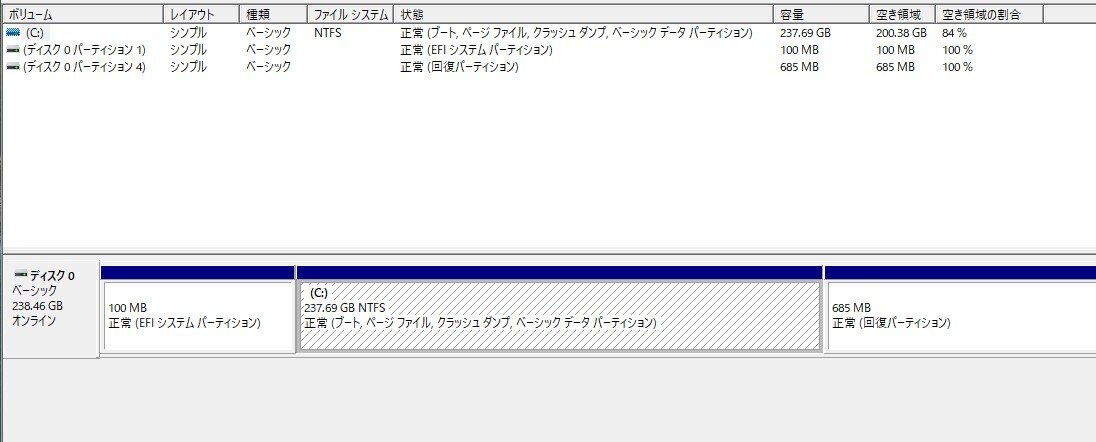The height and width of the screenshot is (442, 1096).
Task: Click the Disk 0 Partition 1 volume icon
Action: [x=13, y=50]
